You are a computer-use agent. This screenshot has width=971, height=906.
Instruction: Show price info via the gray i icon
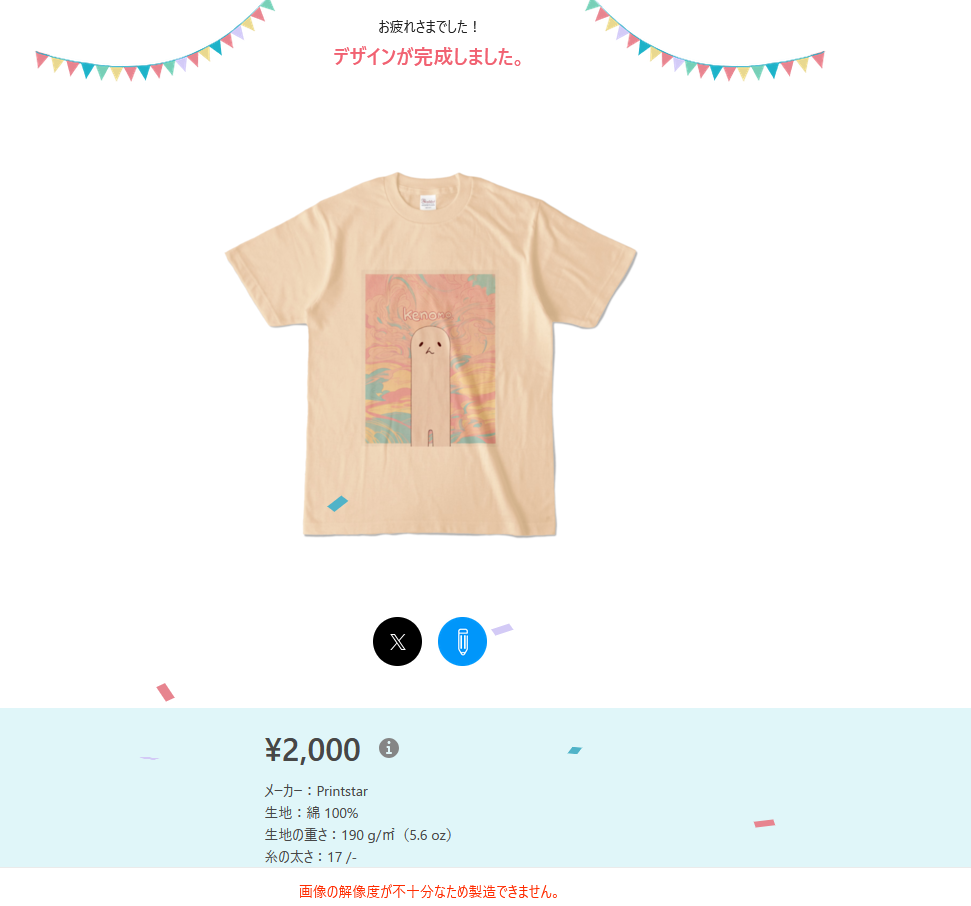tap(388, 748)
